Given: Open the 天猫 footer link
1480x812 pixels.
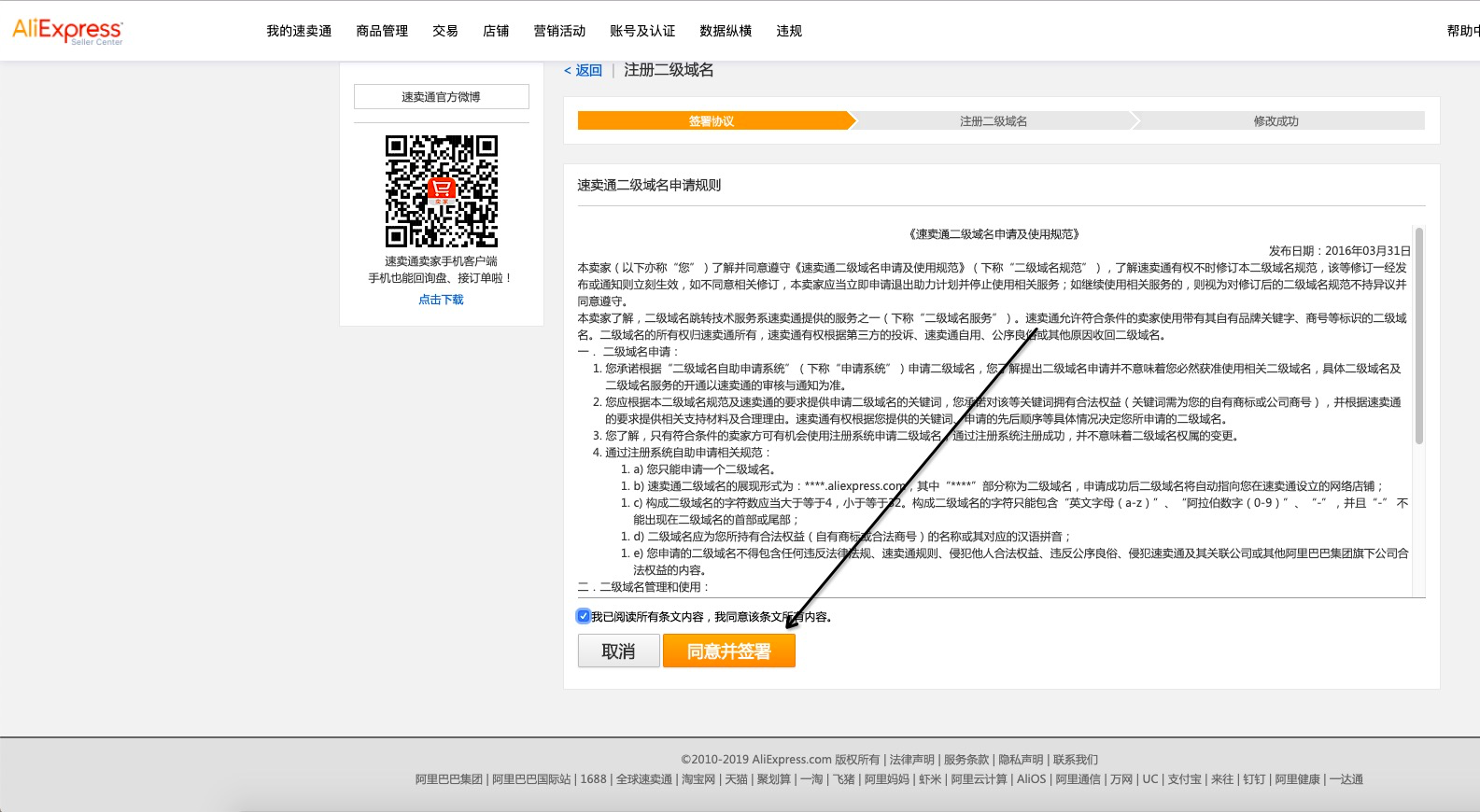Looking at the screenshot, I should [x=737, y=779].
